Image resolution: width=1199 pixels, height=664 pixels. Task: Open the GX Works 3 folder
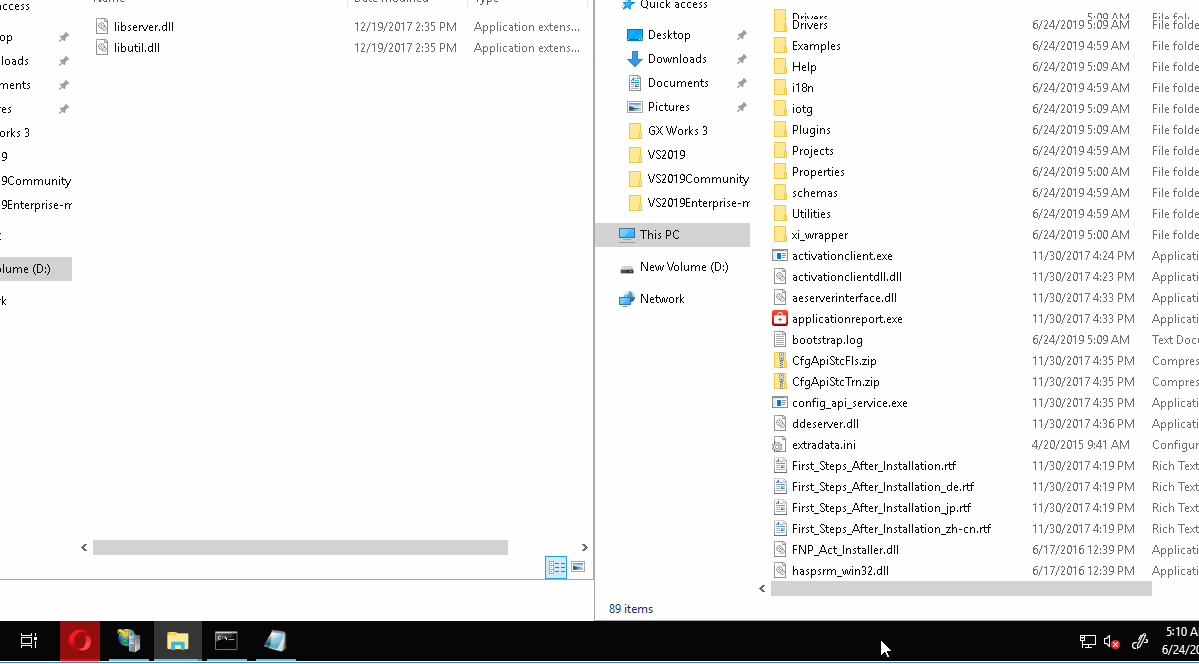[x=674, y=130]
